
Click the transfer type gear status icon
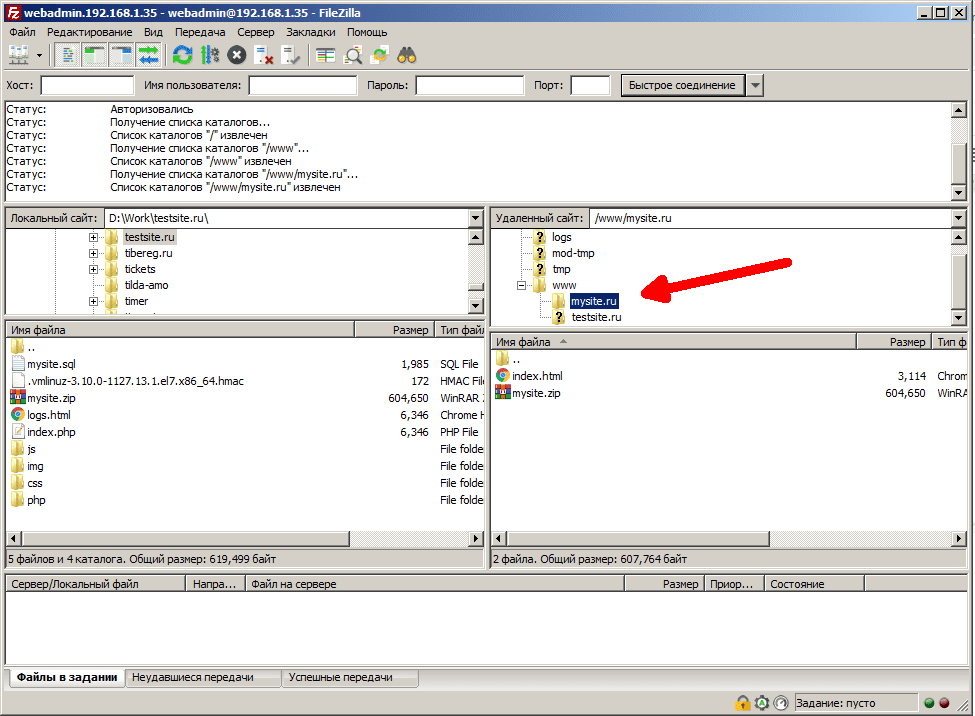coord(762,703)
